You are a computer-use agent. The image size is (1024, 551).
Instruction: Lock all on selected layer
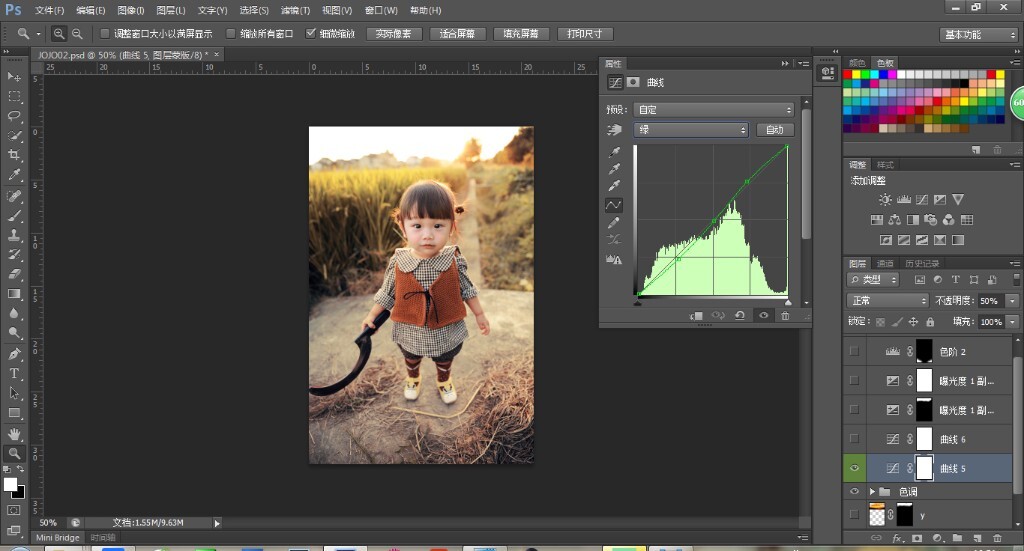click(930, 322)
